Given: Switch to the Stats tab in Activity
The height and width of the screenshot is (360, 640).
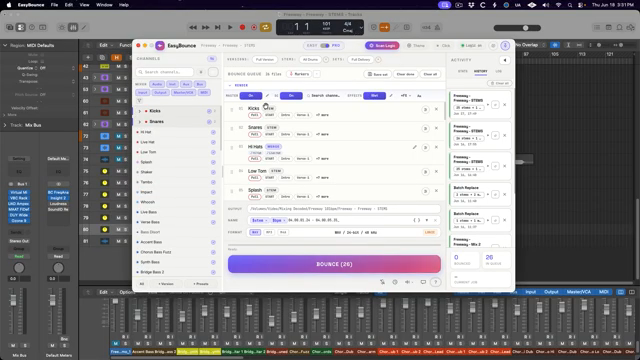Looking at the screenshot, I should tap(462, 71).
